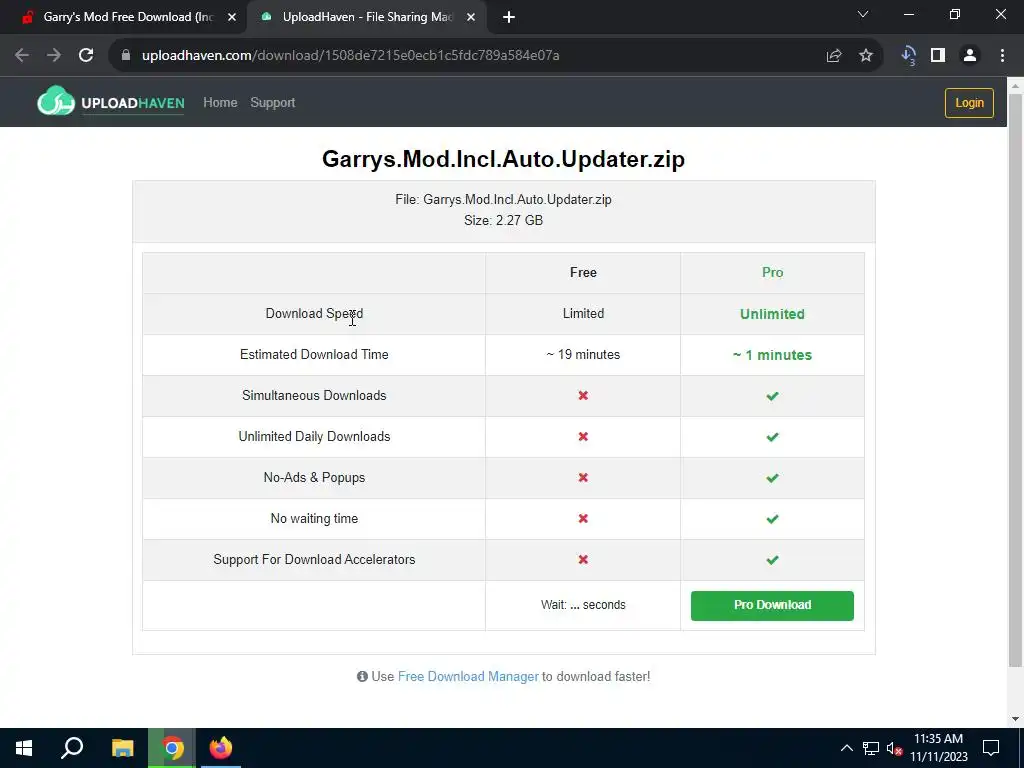Bookmark this page with the star icon

(866, 56)
